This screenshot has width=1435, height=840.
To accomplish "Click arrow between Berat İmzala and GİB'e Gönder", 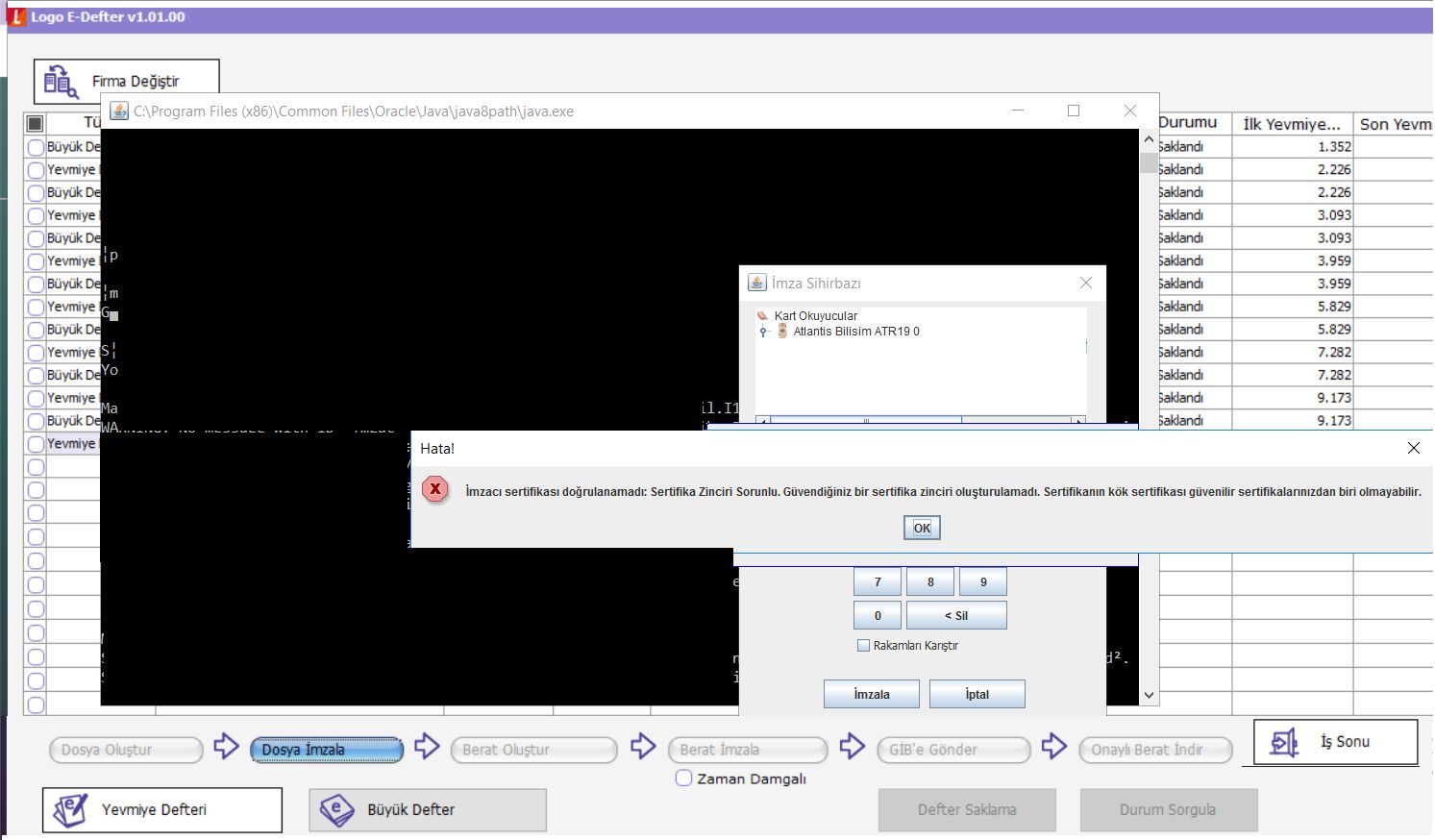I will pos(853,747).
